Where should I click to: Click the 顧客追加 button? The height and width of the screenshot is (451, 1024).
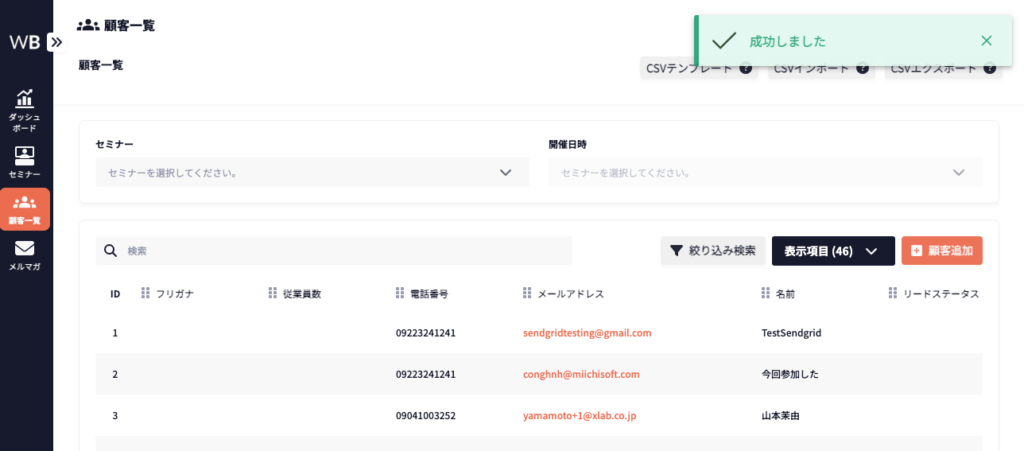941,251
